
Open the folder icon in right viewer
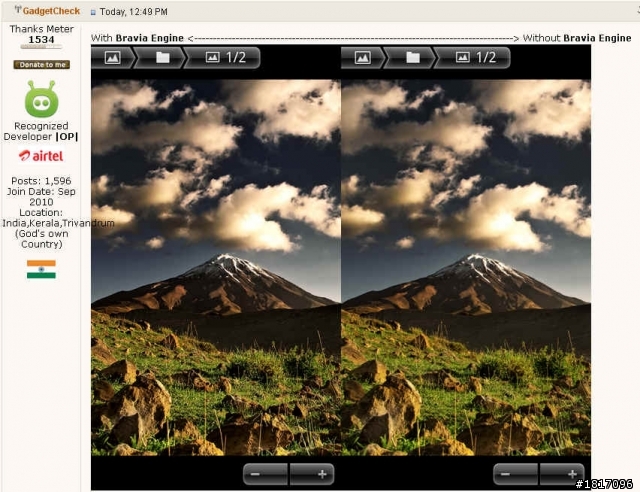(x=412, y=58)
